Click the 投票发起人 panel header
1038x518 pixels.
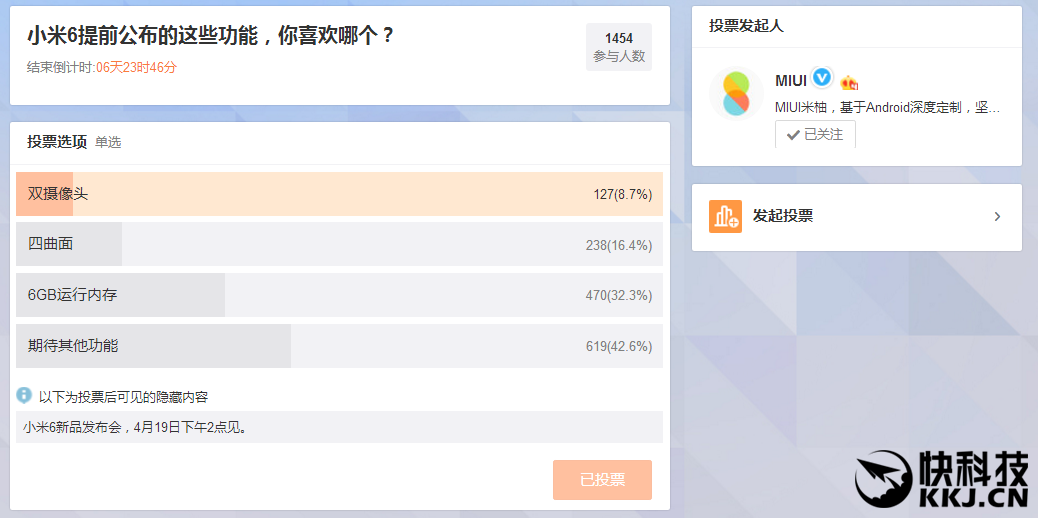pyautogui.click(x=746, y=26)
